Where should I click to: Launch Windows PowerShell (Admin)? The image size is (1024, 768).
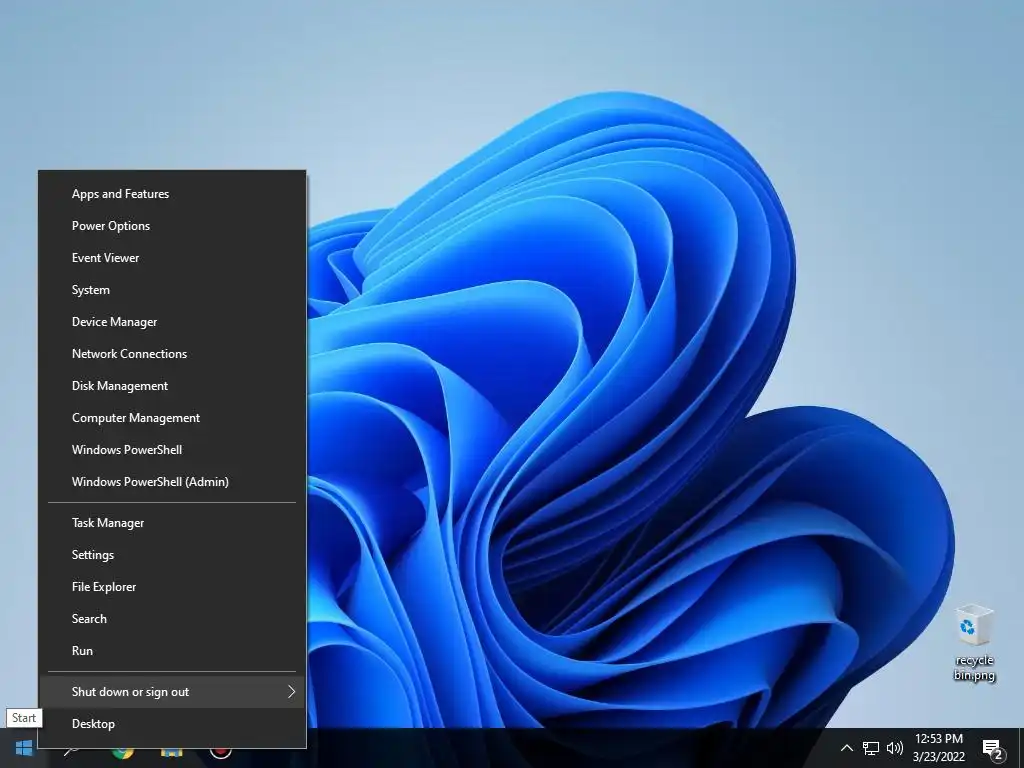(172, 482)
